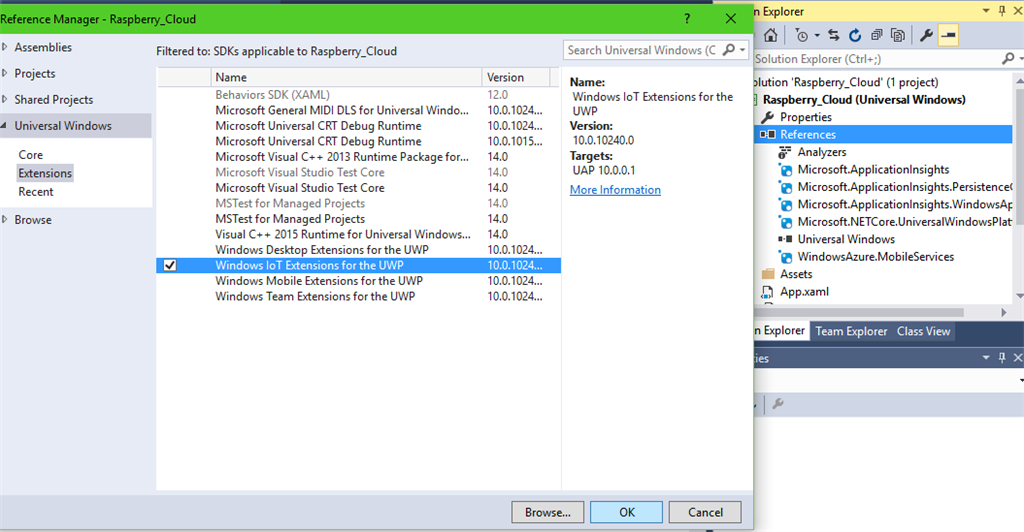Viewport: 1024px width, 532px height.
Task: Click the Show All Files icon
Action: [x=898, y=35]
